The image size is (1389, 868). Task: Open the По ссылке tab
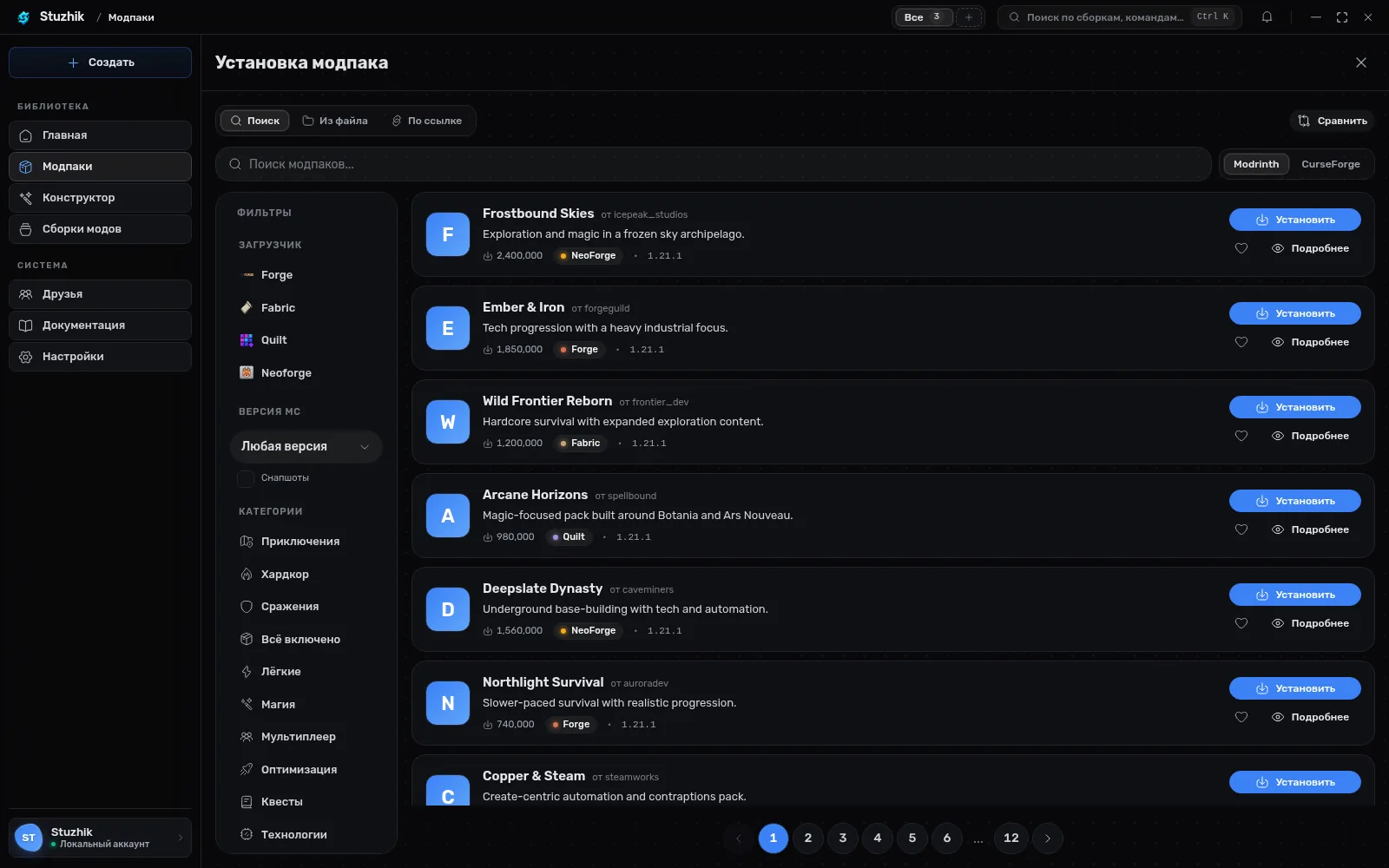(x=427, y=121)
